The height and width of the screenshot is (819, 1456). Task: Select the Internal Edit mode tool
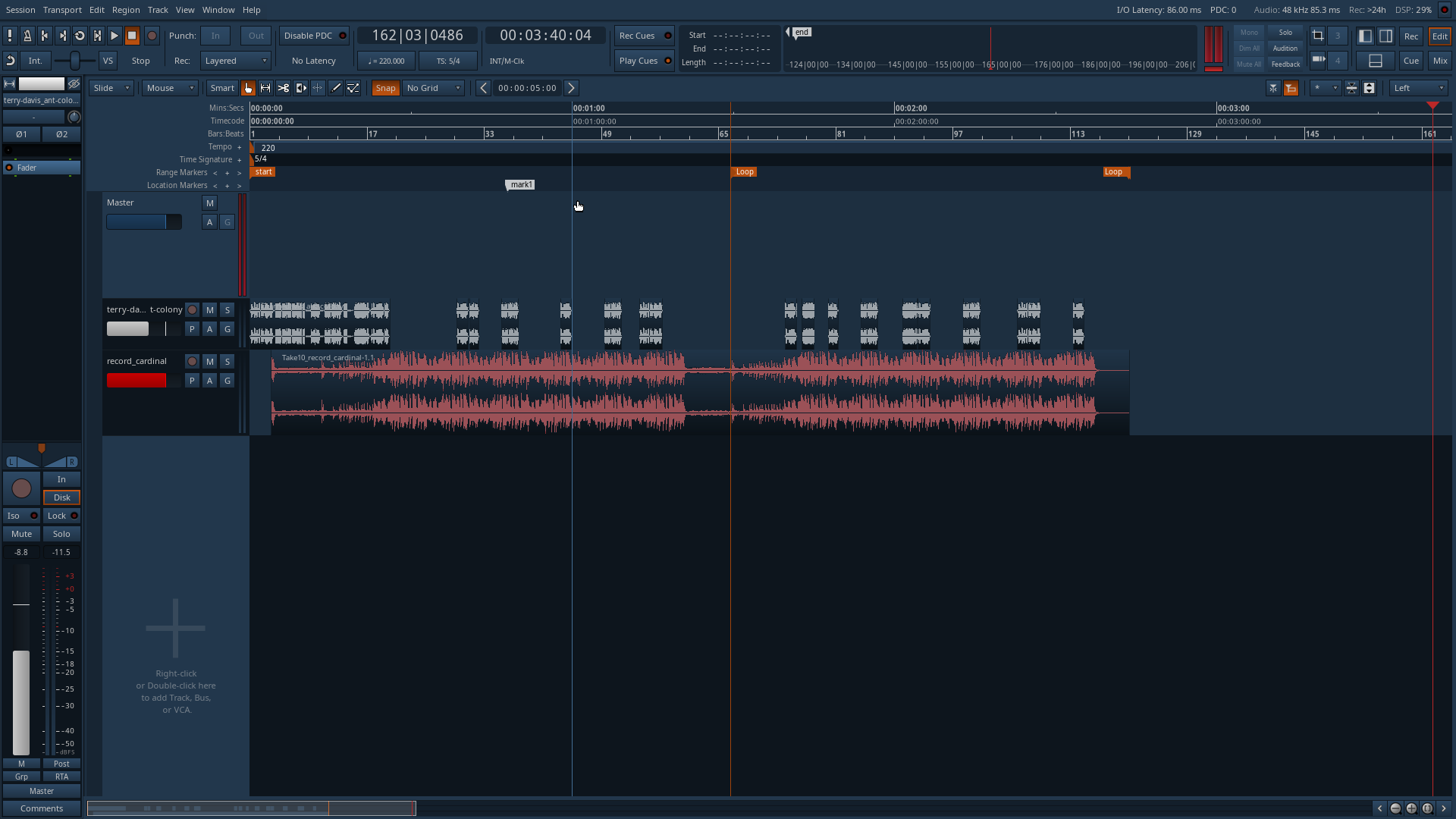pos(353,88)
